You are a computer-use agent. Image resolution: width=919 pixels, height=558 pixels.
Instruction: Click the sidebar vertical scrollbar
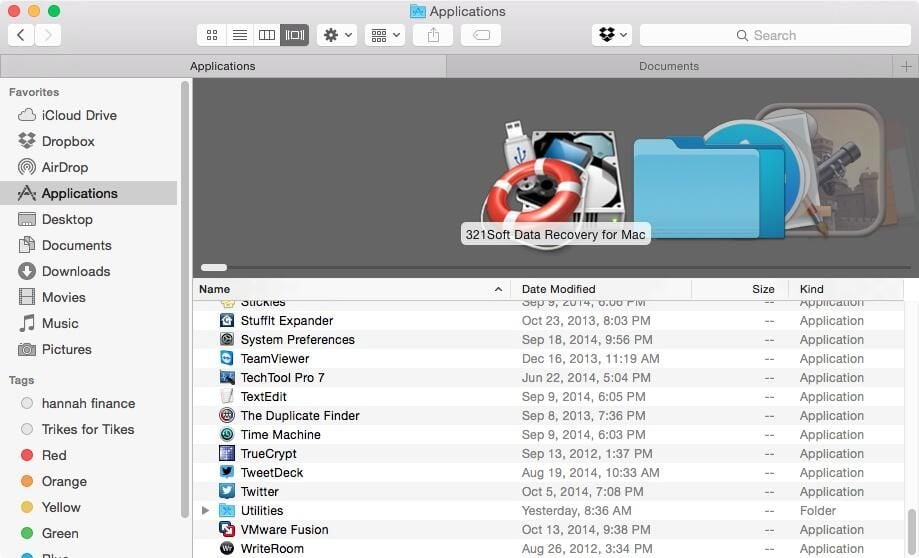(x=185, y=299)
